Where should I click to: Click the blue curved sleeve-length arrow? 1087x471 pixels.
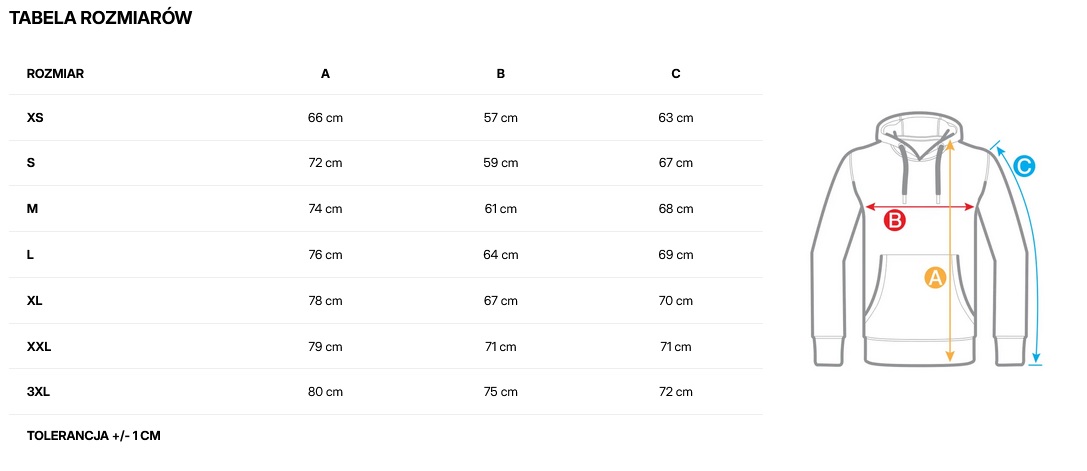click(x=1033, y=260)
